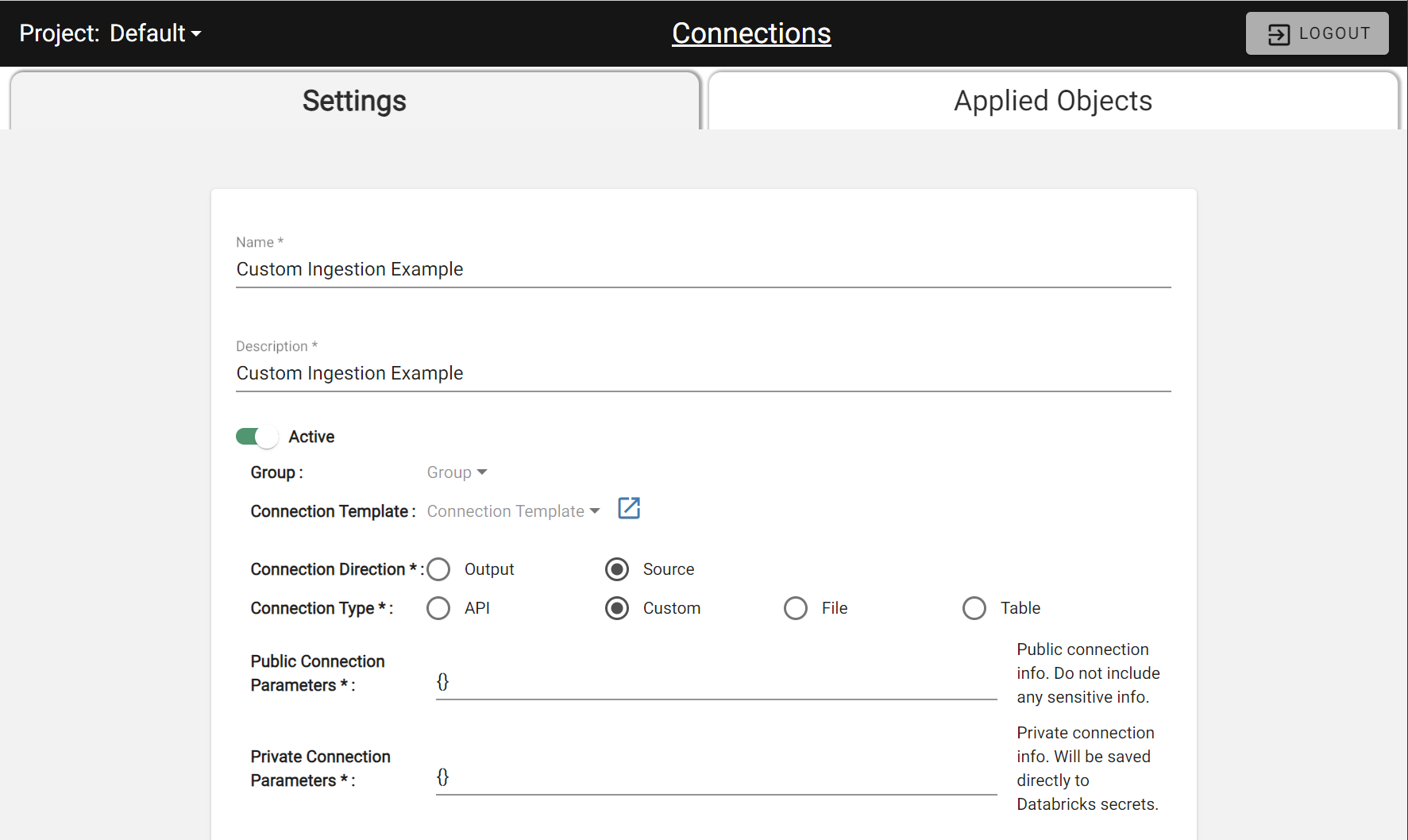Select Output connection direction
This screenshot has width=1408, height=840.
[438, 569]
